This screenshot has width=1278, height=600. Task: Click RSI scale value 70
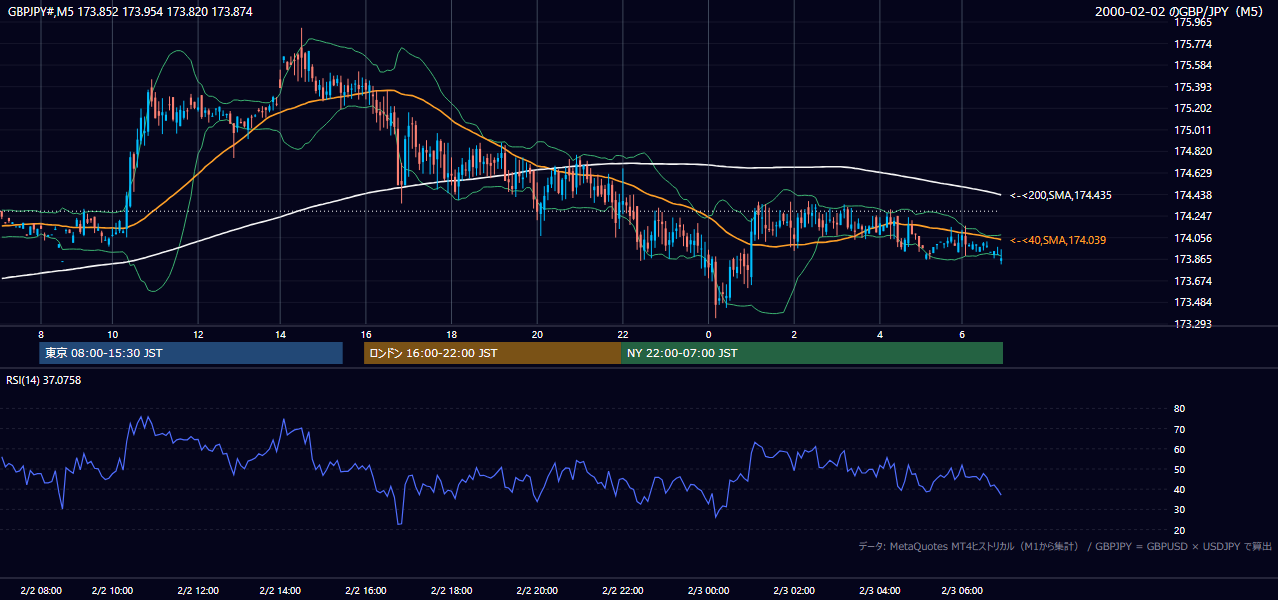[x=1179, y=429]
